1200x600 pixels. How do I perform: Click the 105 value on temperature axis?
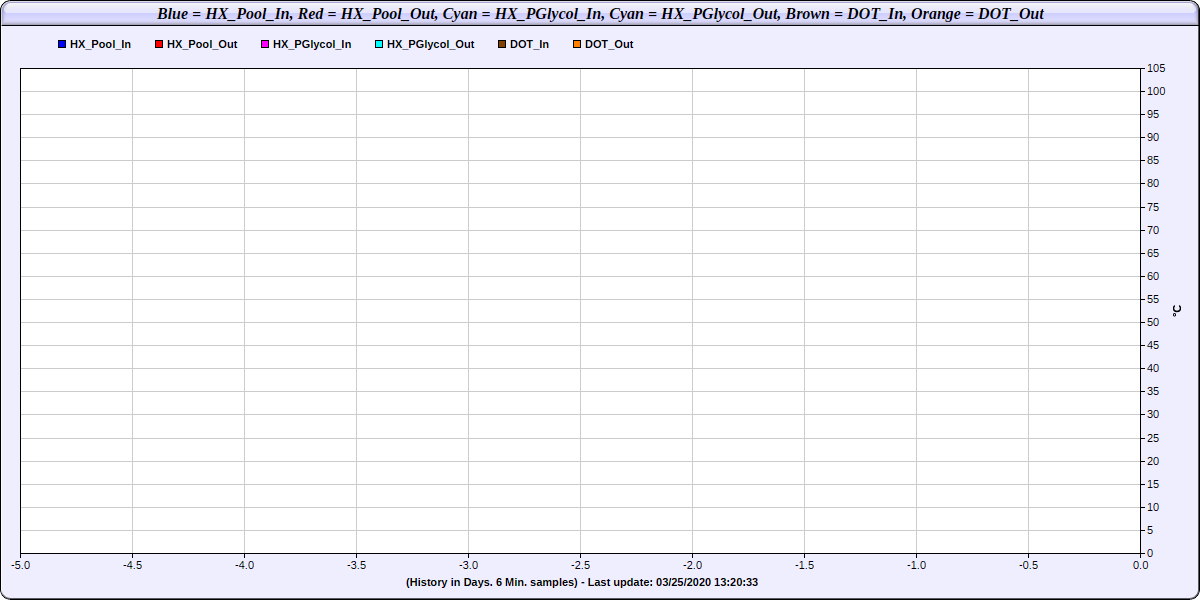[x=1156, y=68]
